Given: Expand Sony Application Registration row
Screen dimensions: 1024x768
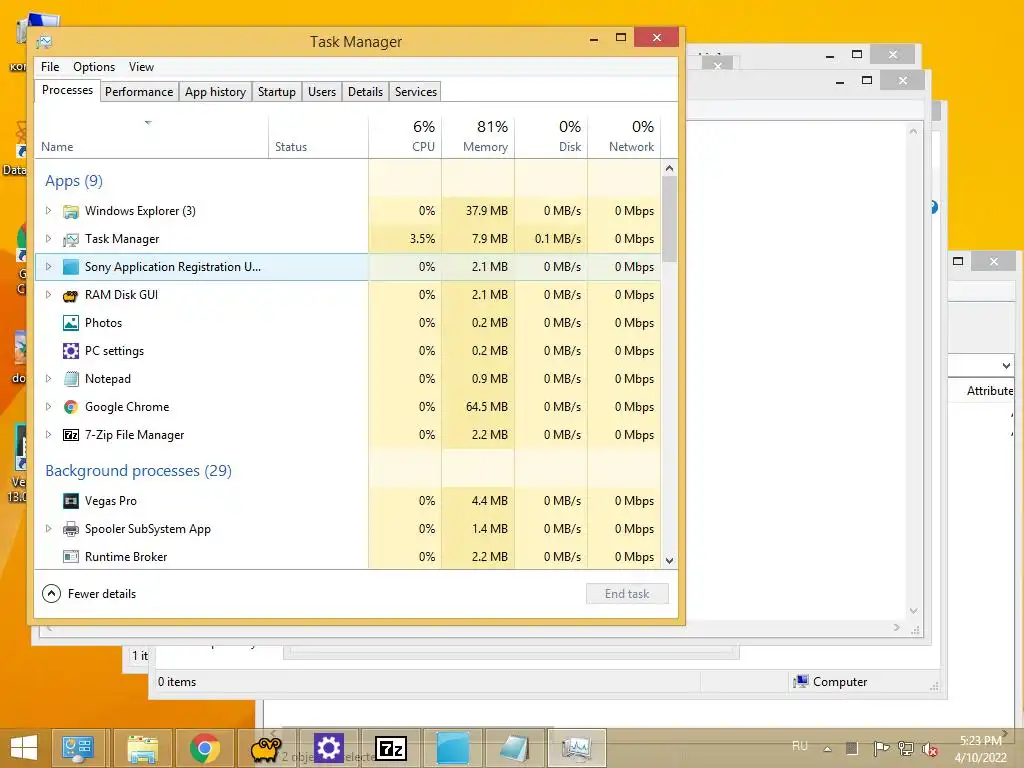Looking at the screenshot, I should pyautogui.click(x=48, y=266).
